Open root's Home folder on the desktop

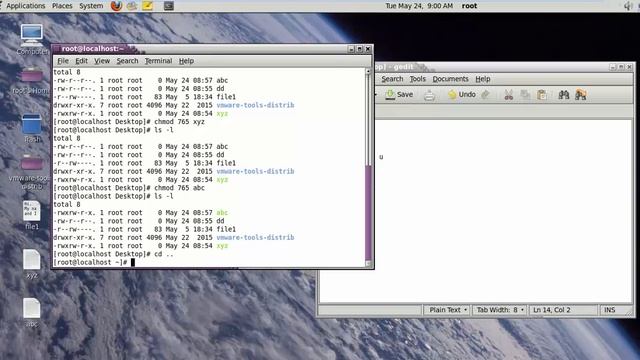[32, 81]
